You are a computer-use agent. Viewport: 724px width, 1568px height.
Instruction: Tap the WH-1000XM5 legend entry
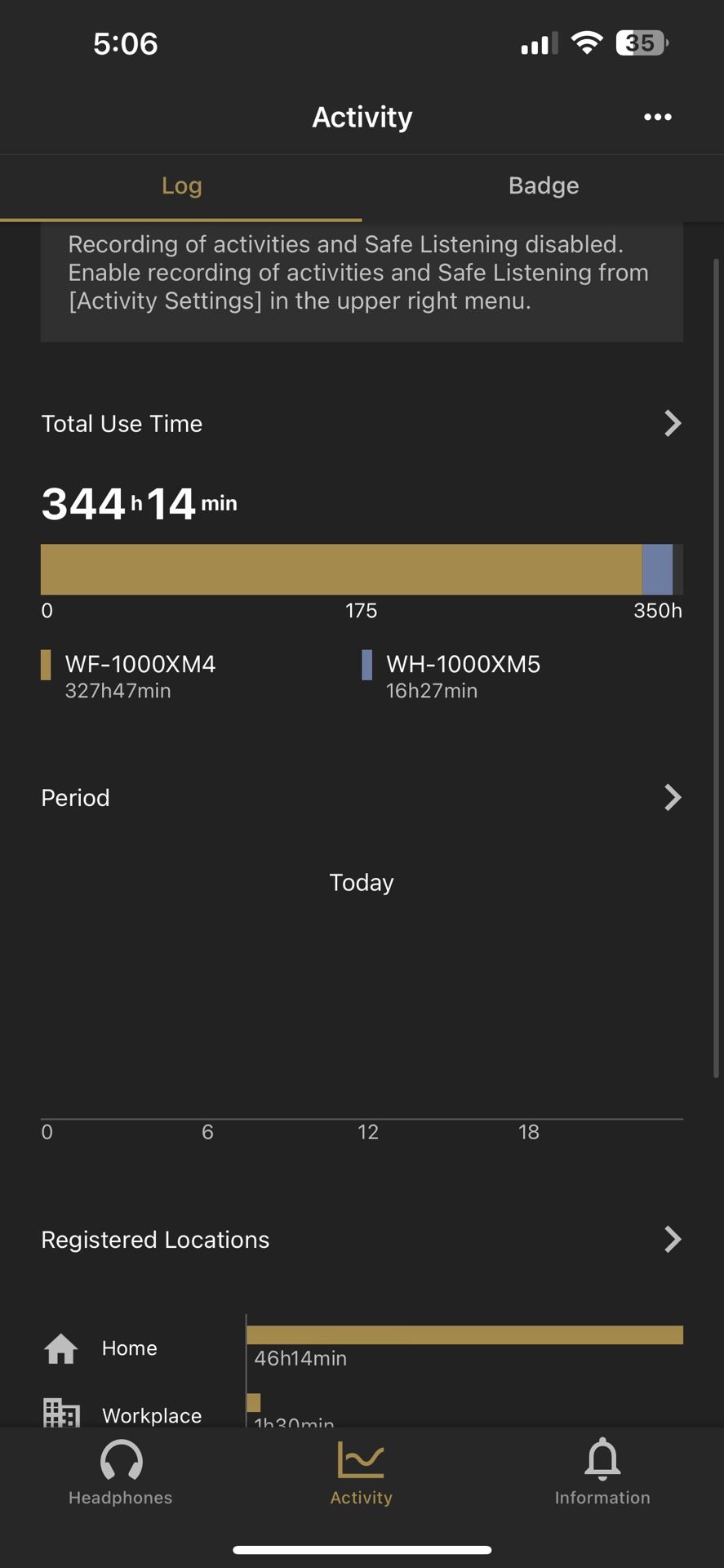click(451, 676)
